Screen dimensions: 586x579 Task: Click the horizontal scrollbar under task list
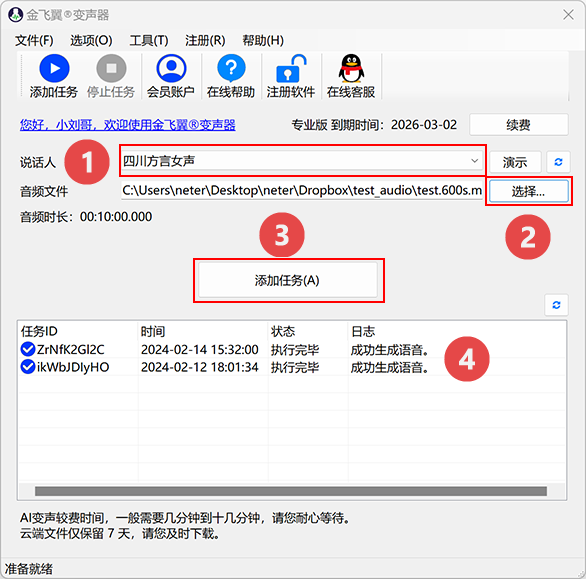(291, 491)
